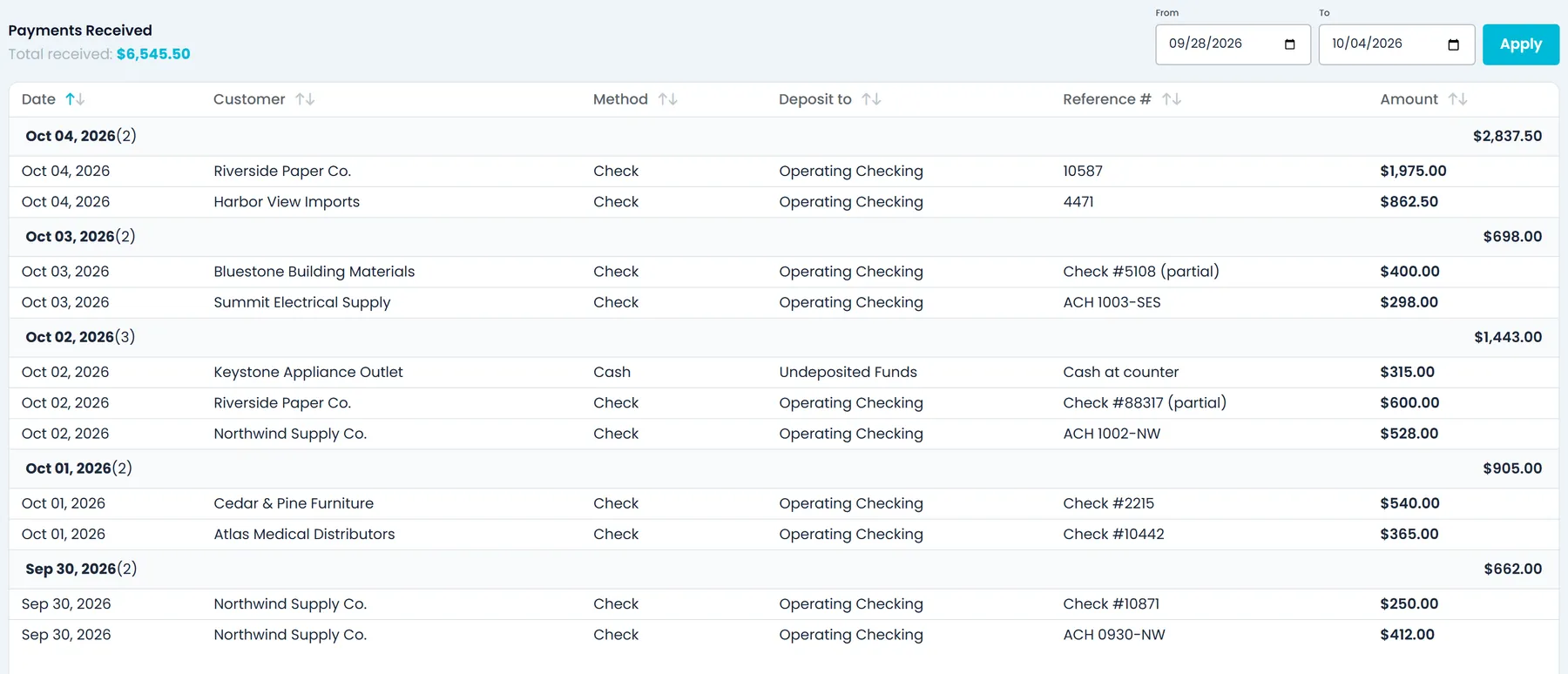Click reference Check #10871
Screen dimensions: 1568x674
(1111, 604)
